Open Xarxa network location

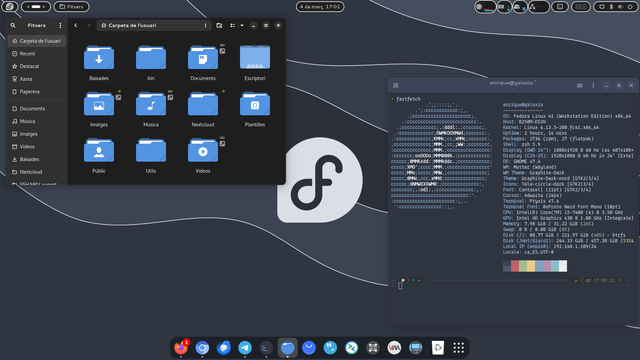tap(37, 79)
